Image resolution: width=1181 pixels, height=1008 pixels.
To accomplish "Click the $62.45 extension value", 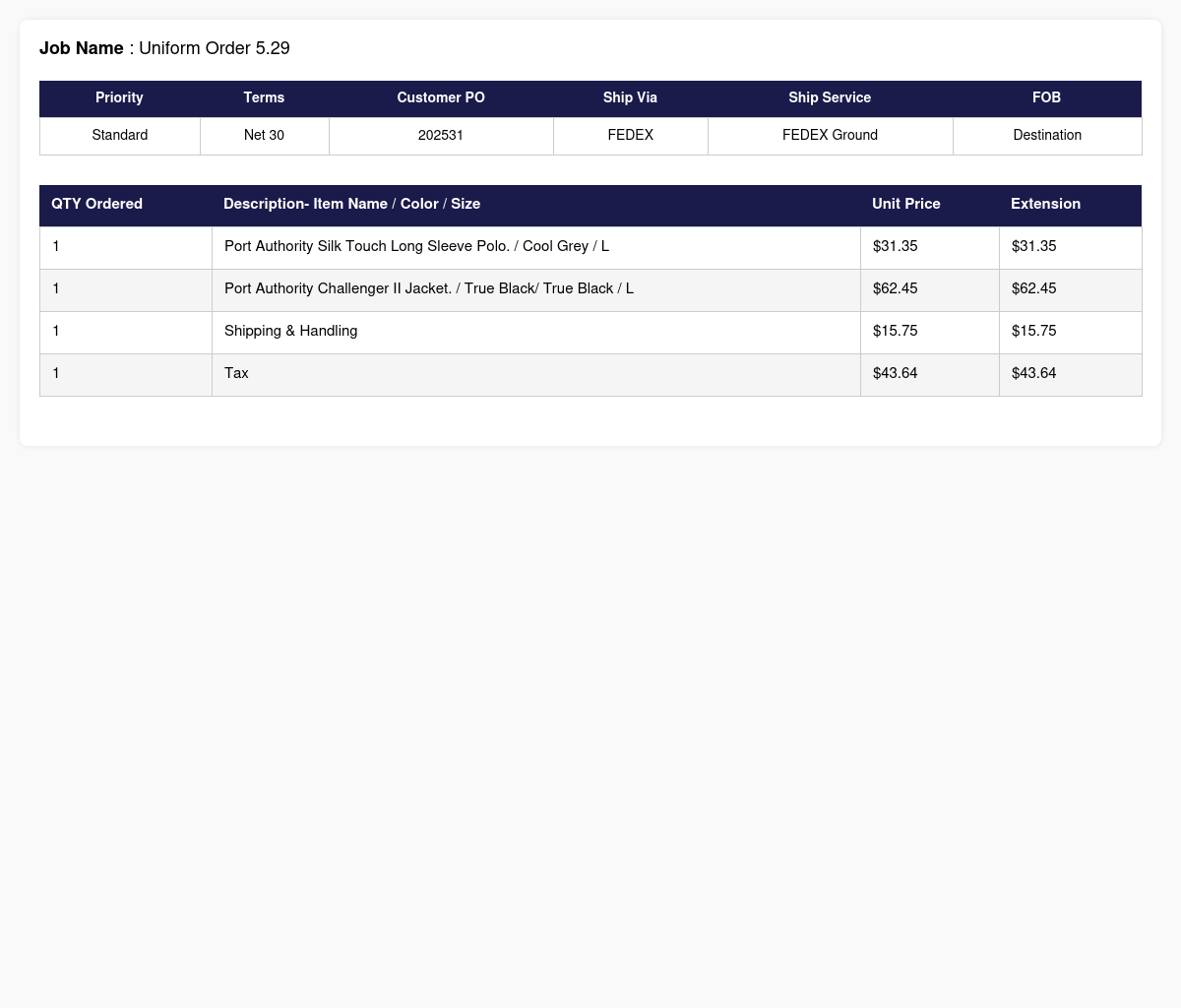I will pyautogui.click(x=1033, y=288).
